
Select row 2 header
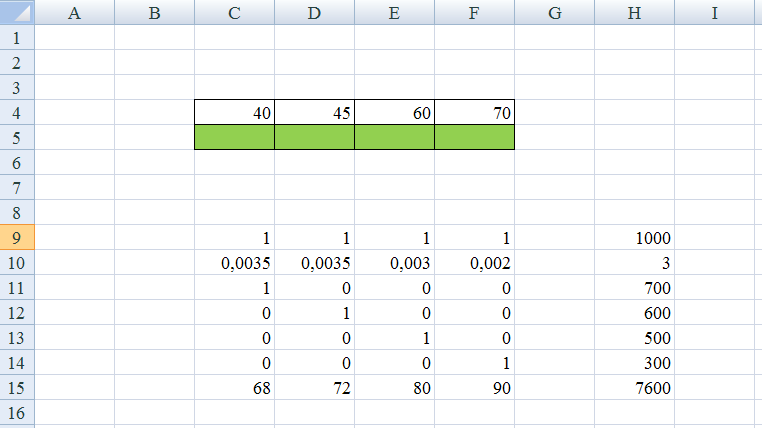click(x=17, y=62)
